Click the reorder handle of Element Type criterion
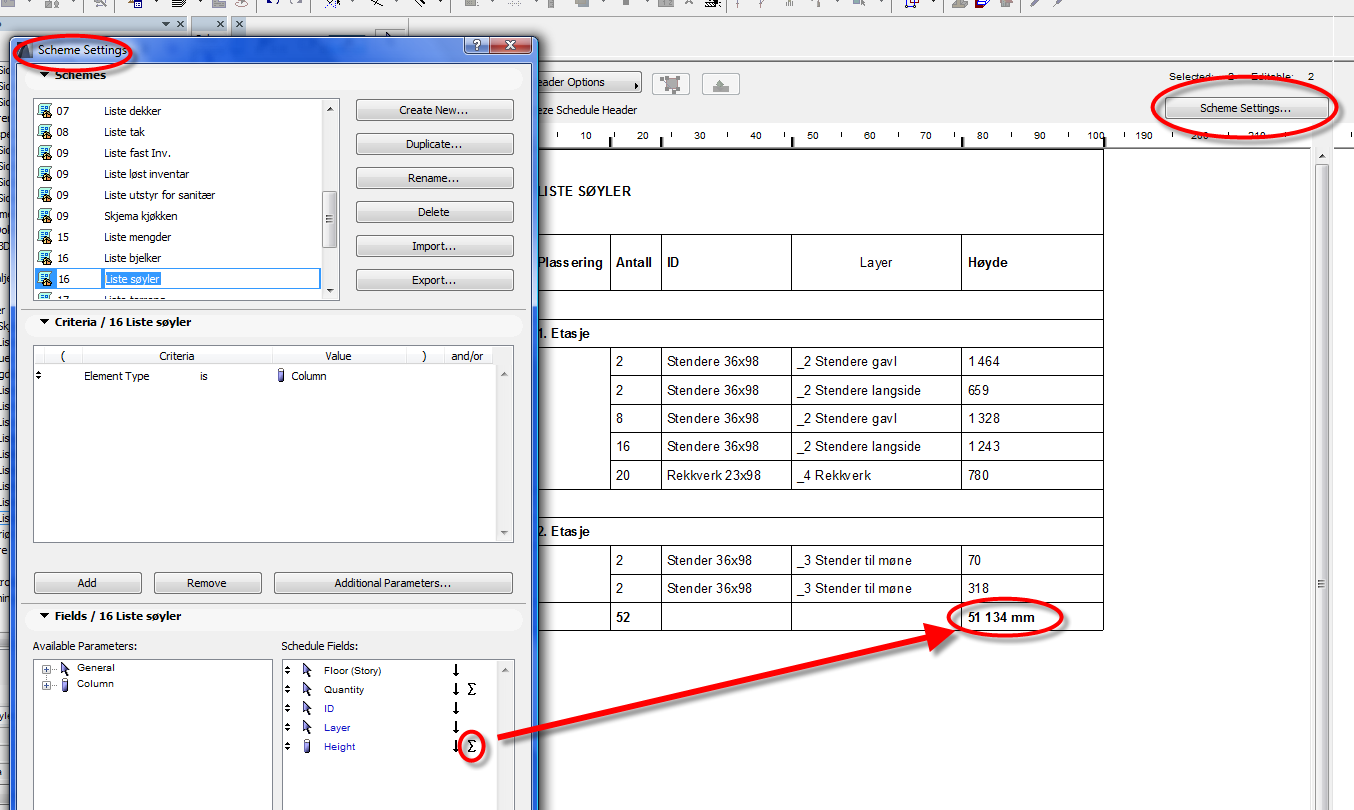The height and width of the screenshot is (810, 1354). click(x=39, y=376)
